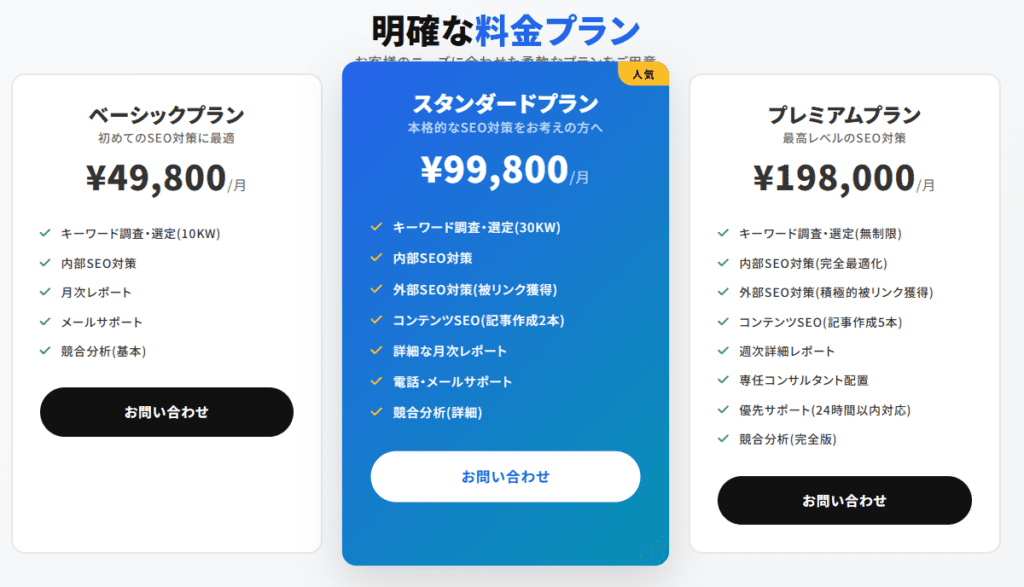Click the ¥198,000 price text
The width and height of the screenshot is (1024, 587).
(833, 178)
